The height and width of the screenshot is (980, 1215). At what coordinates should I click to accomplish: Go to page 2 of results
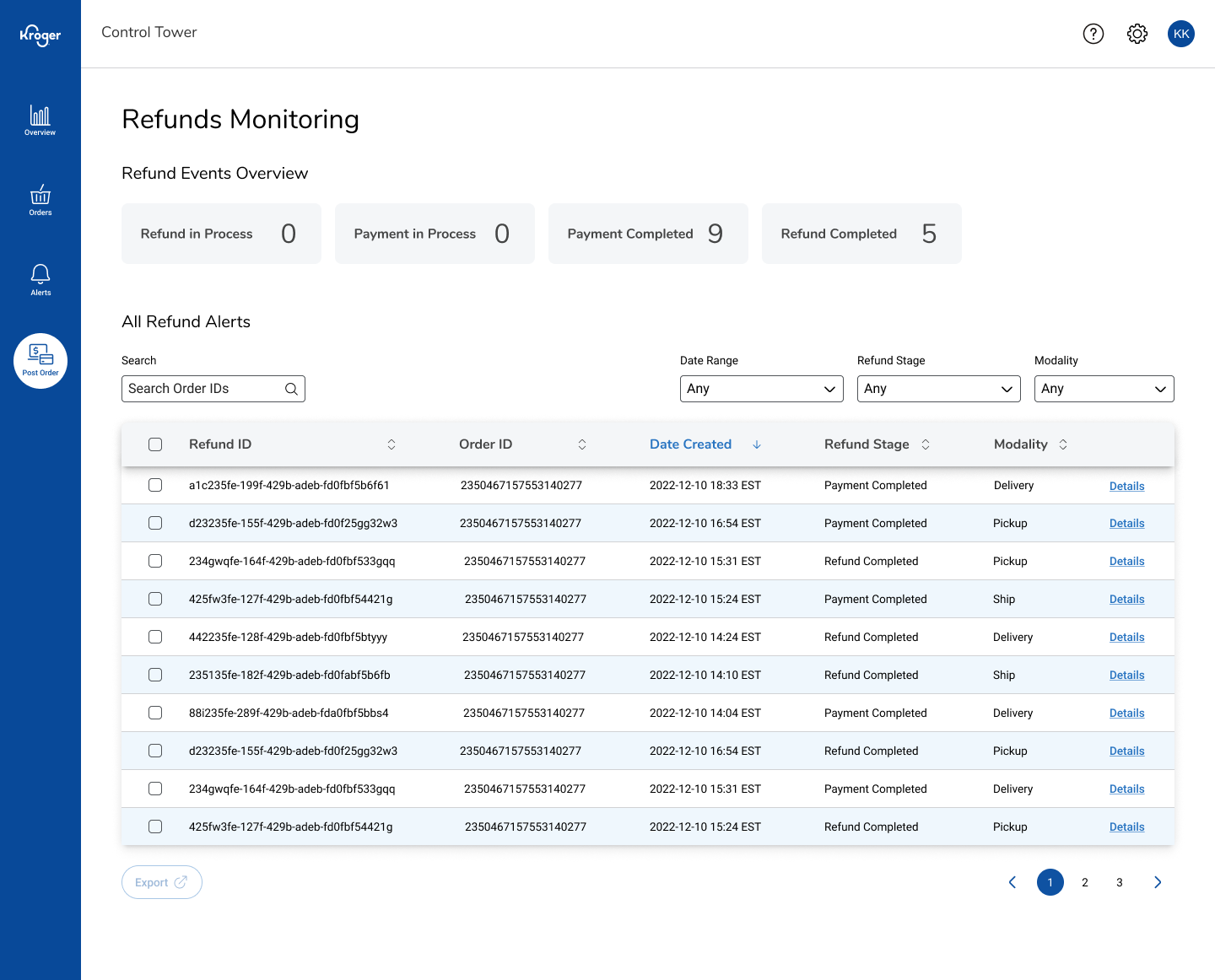[x=1084, y=882]
